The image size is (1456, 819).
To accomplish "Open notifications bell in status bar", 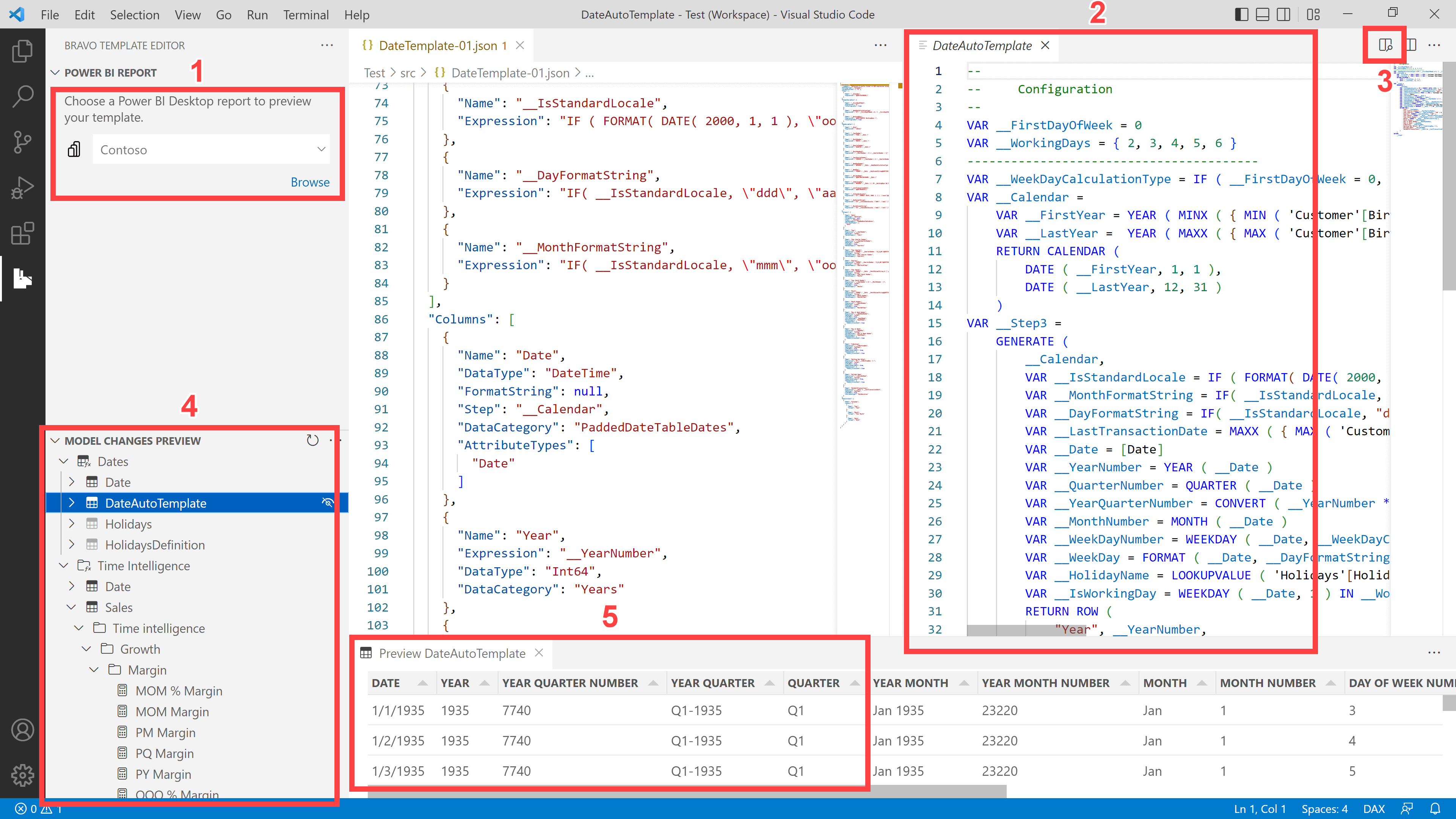I will tap(1434, 809).
